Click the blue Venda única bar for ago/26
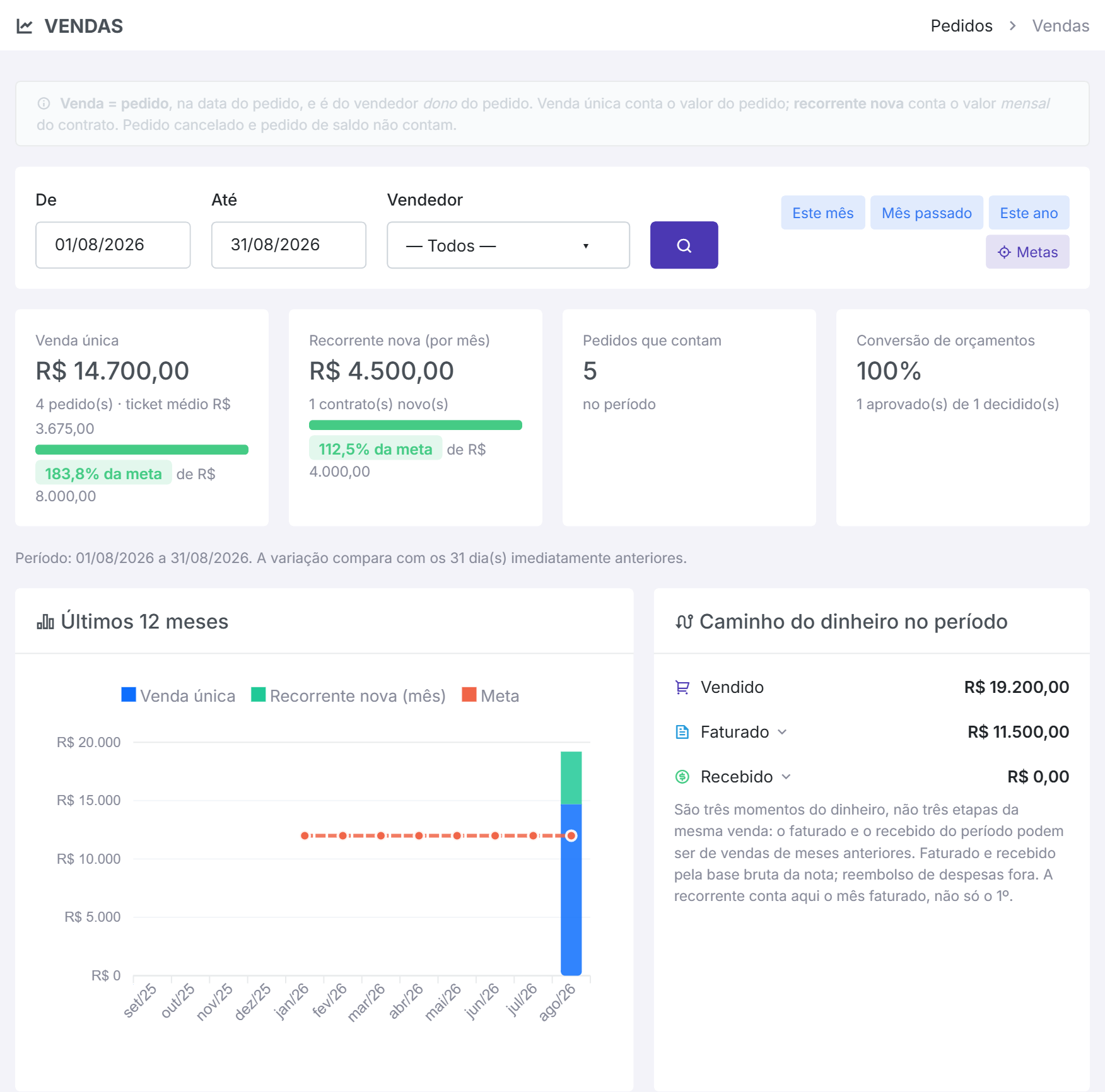The height and width of the screenshot is (1092, 1105). (x=571, y=890)
